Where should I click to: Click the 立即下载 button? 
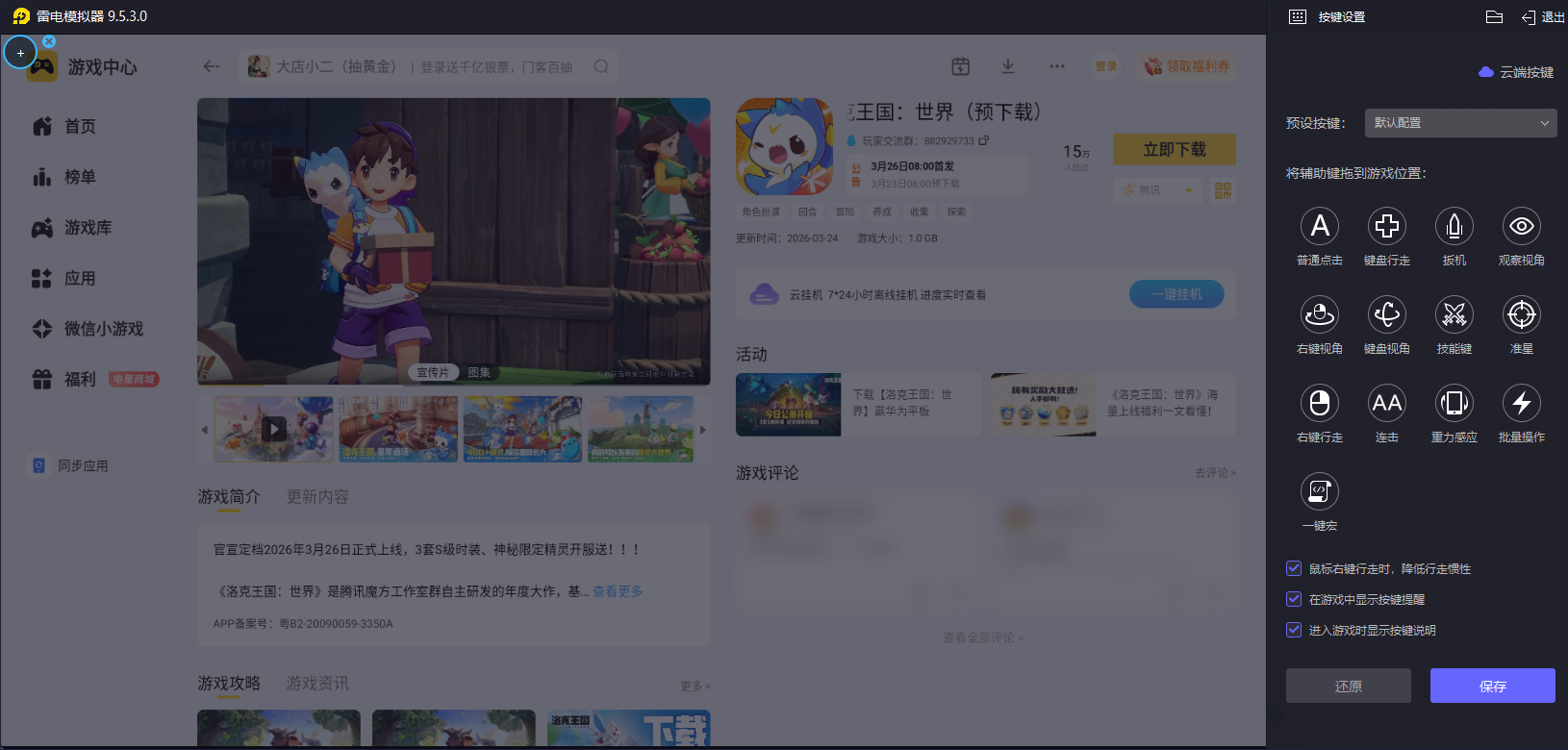(x=1175, y=149)
